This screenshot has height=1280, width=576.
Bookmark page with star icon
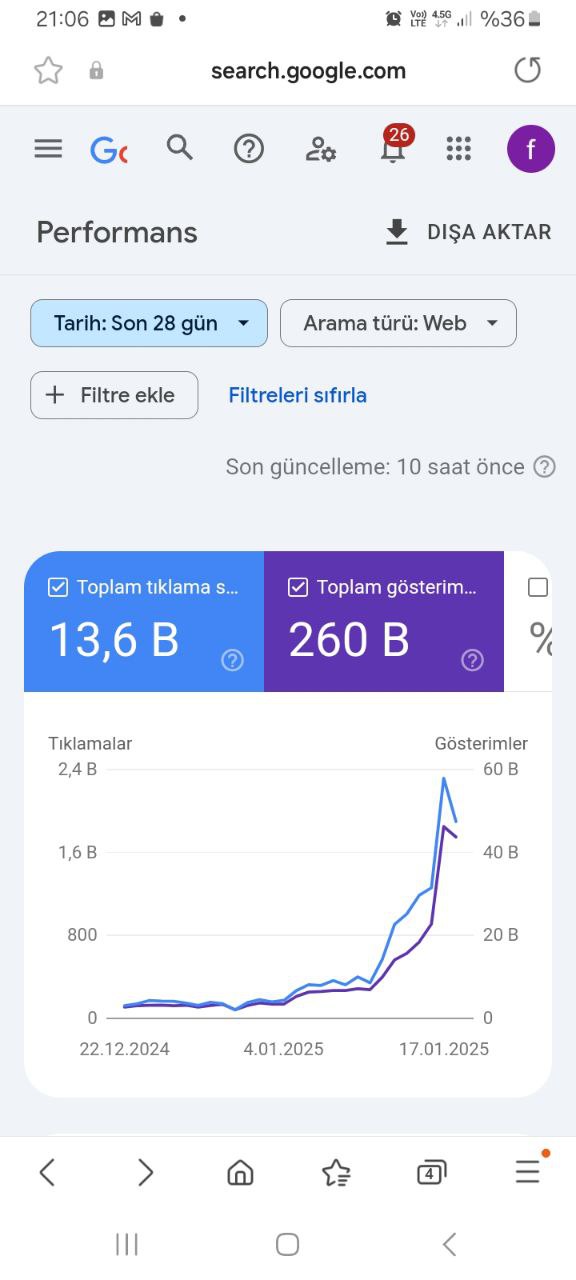[x=48, y=70]
